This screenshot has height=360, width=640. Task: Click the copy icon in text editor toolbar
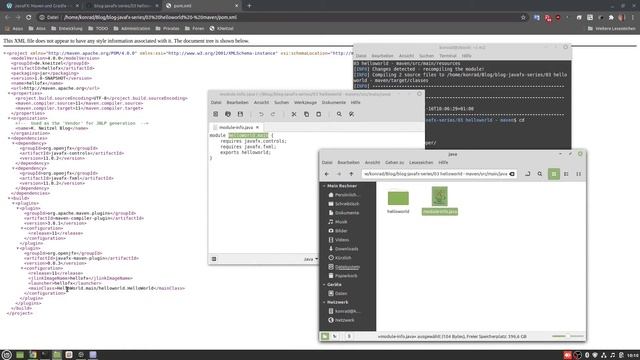[306, 114]
